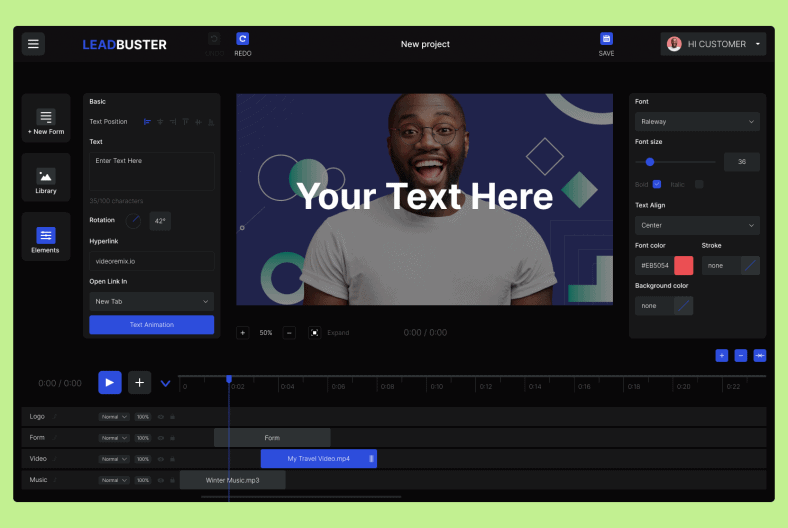Click the Redo icon
This screenshot has width=788, height=528.
[x=242, y=39]
